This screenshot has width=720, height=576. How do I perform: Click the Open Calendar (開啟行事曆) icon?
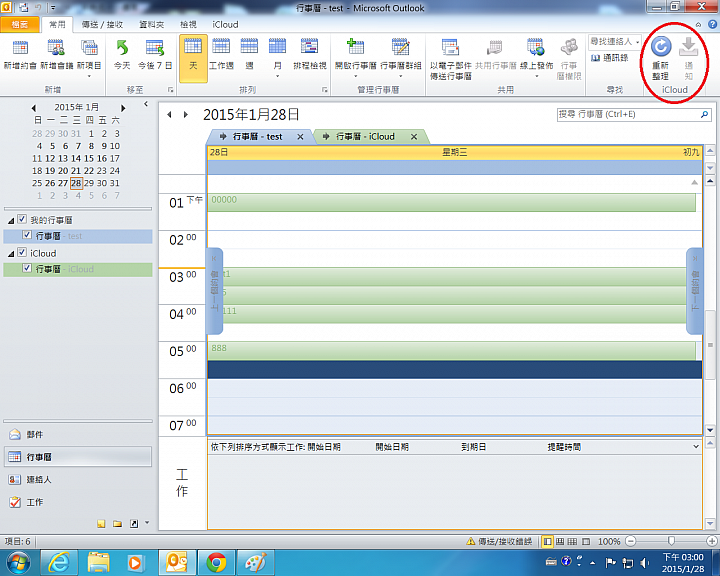point(355,46)
